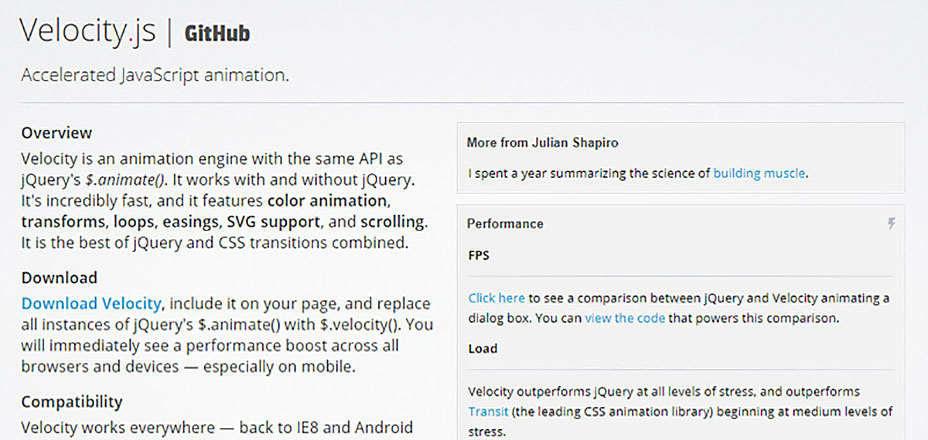The width and height of the screenshot is (928, 440).
Task: Visit the Transit library link
Action: [x=487, y=411]
